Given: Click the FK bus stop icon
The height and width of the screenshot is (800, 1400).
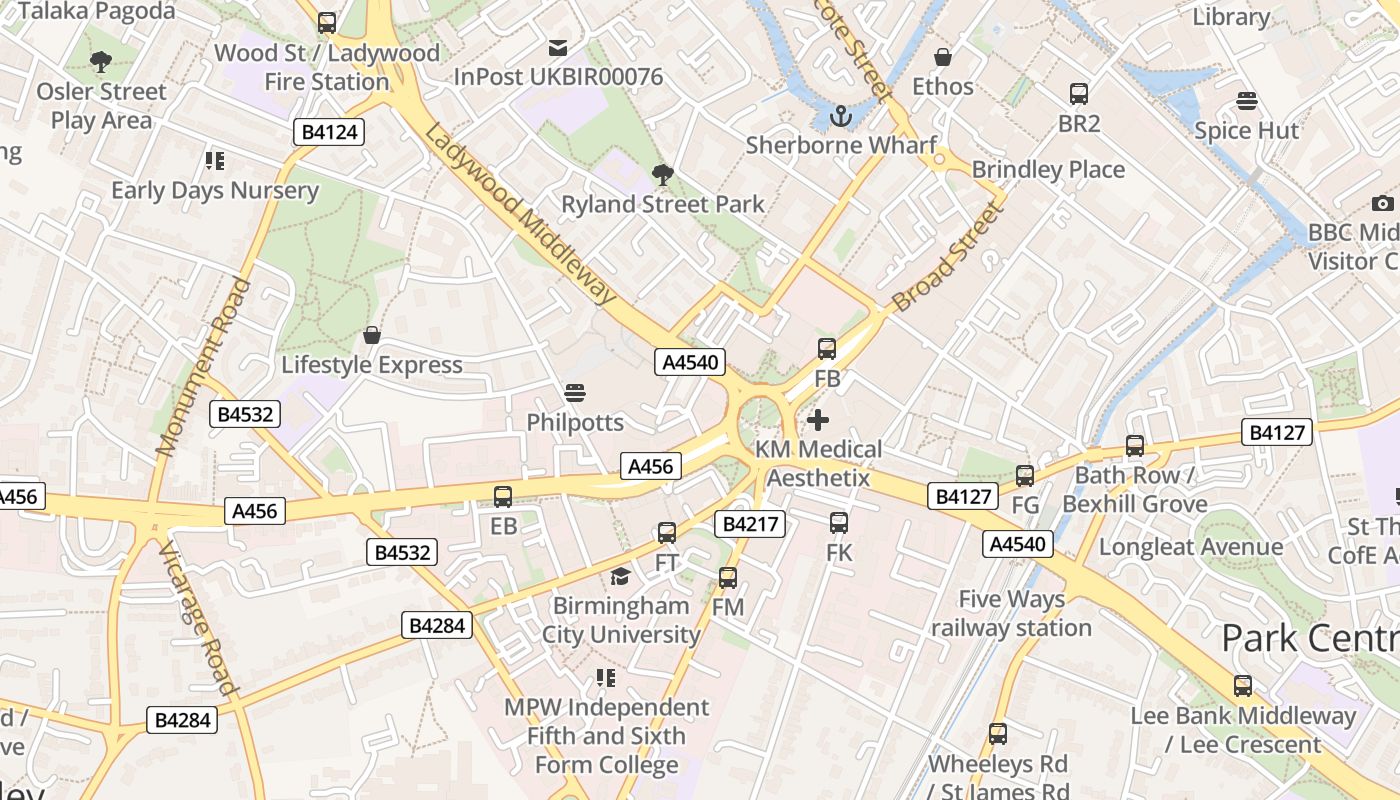Looking at the screenshot, I should click(839, 522).
